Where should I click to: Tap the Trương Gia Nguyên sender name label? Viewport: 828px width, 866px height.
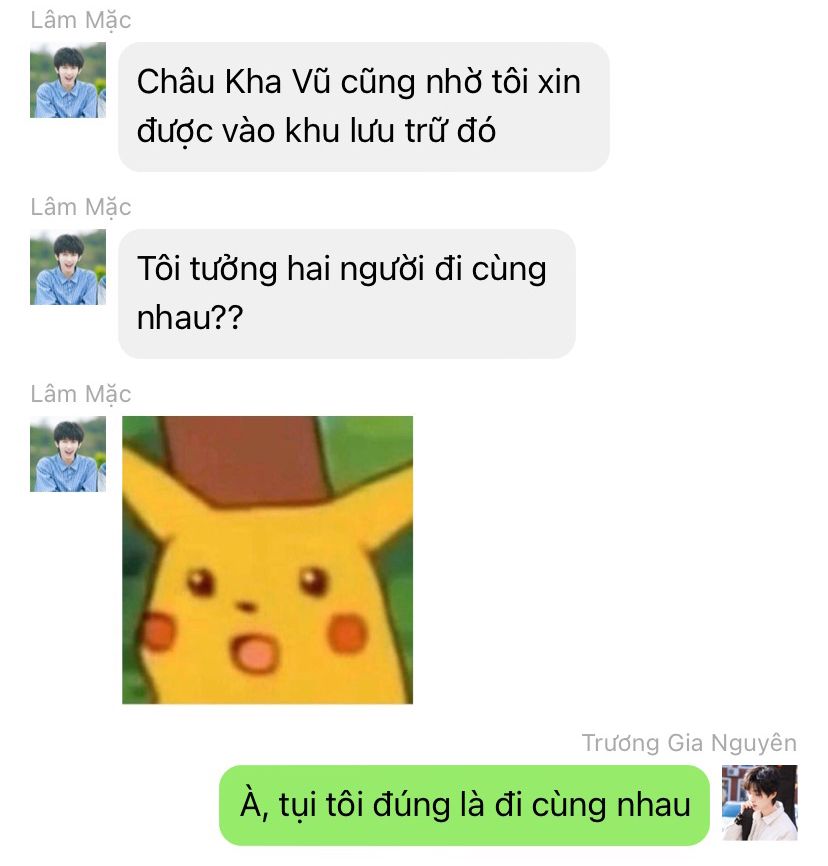point(689,743)
